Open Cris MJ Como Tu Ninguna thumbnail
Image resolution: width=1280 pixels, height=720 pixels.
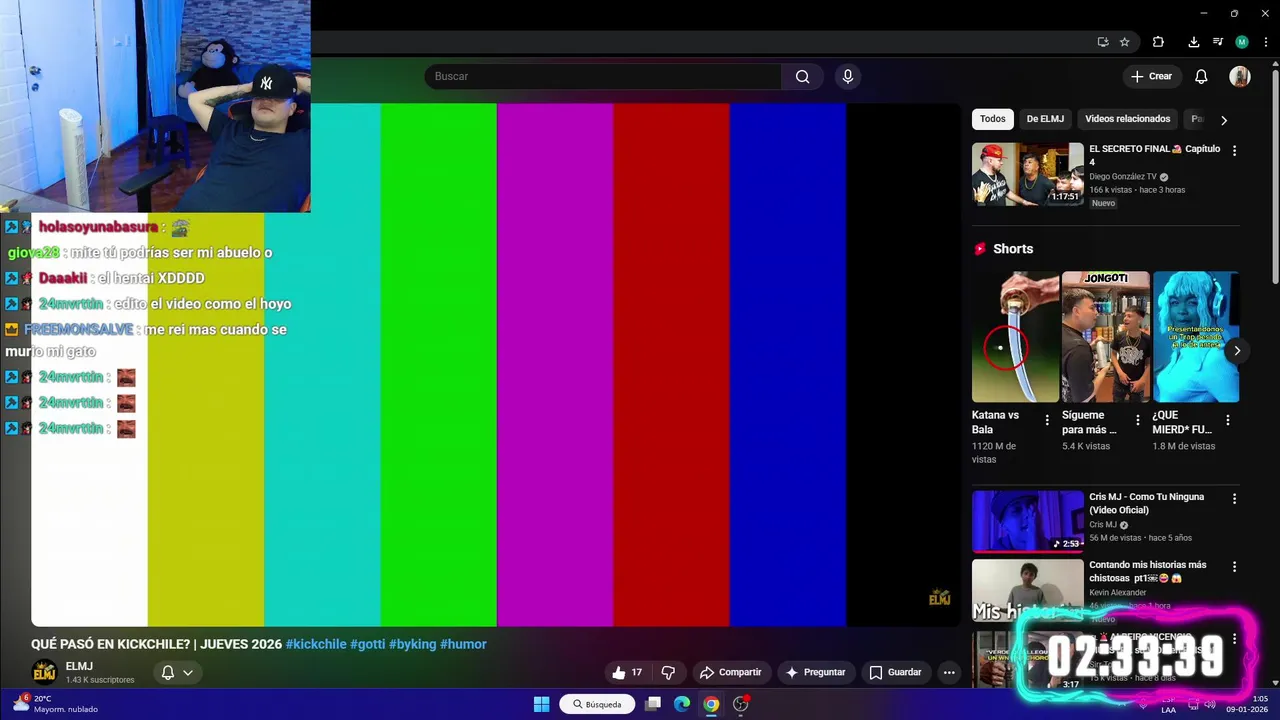click(1028, 521)
